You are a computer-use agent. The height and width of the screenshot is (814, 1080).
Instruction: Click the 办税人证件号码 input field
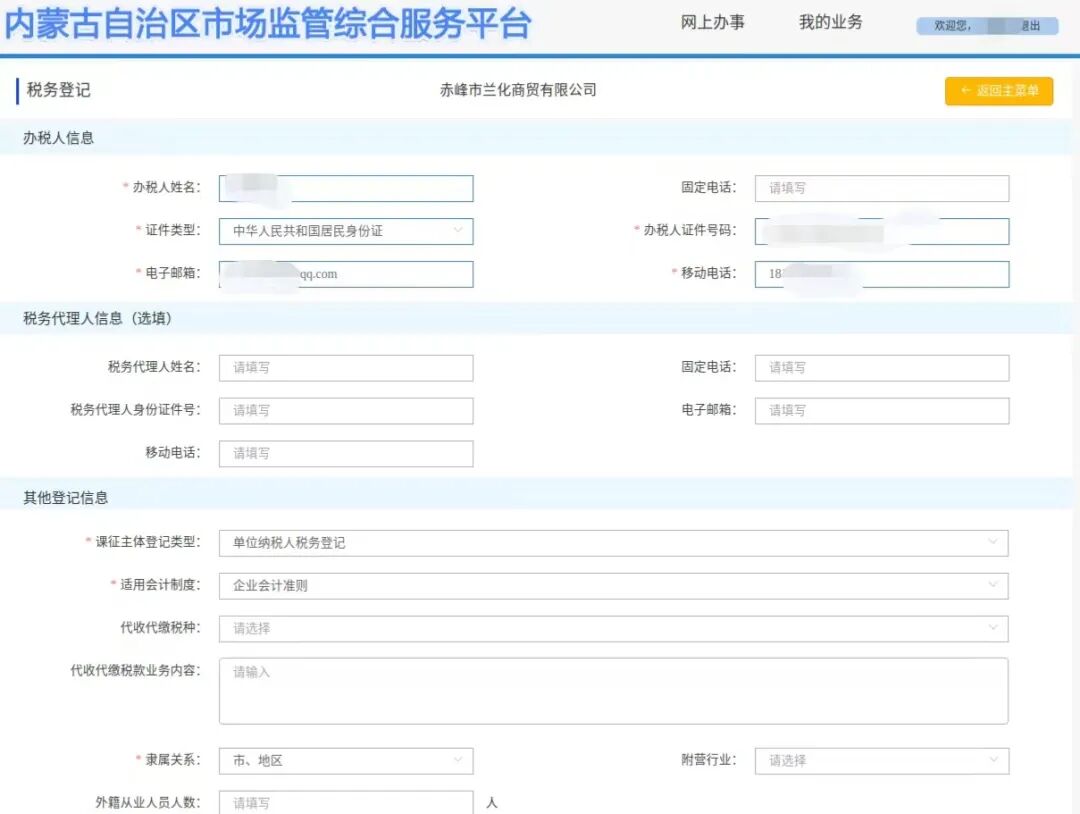[881, 231]
